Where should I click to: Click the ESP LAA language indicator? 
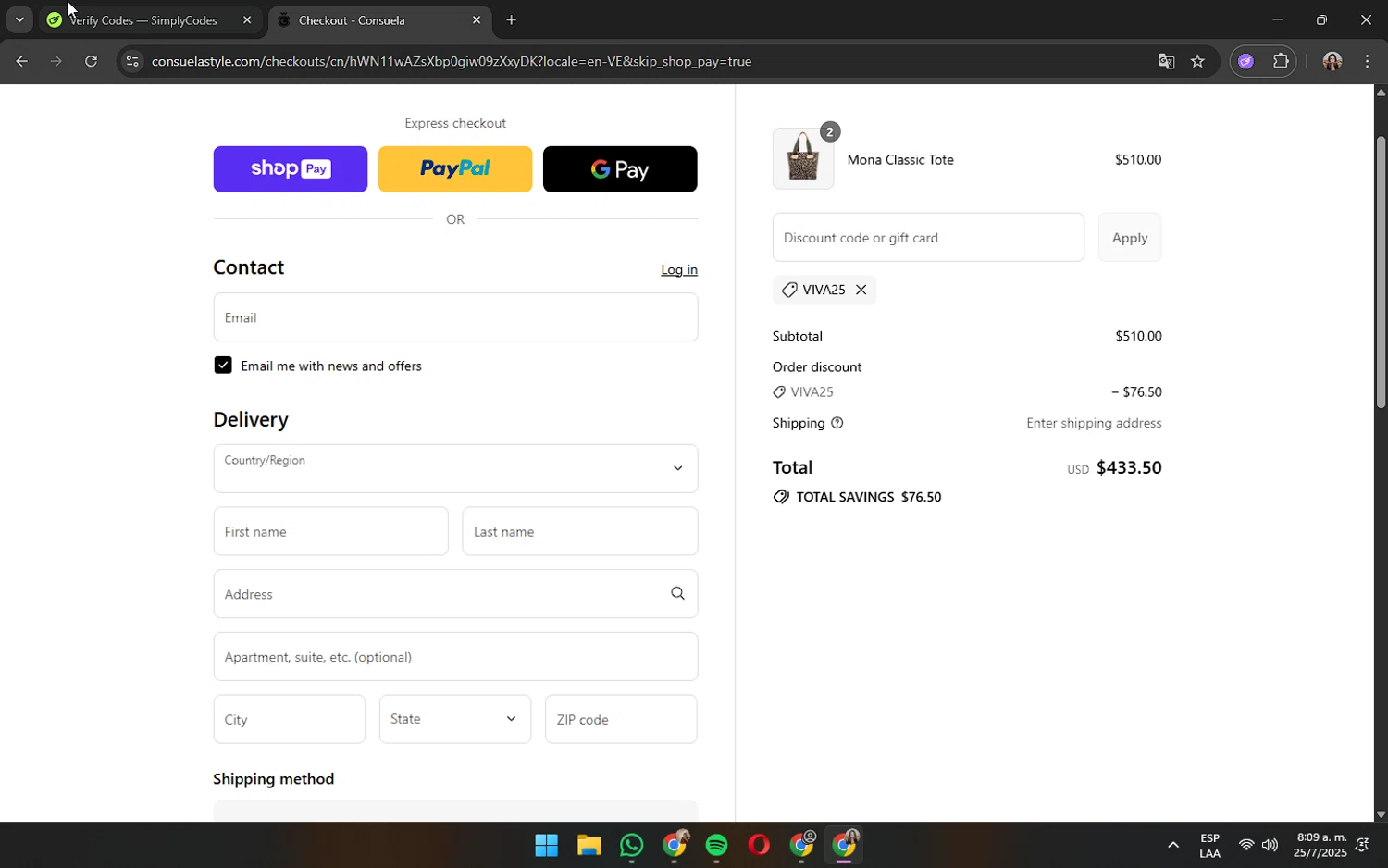1209,845
